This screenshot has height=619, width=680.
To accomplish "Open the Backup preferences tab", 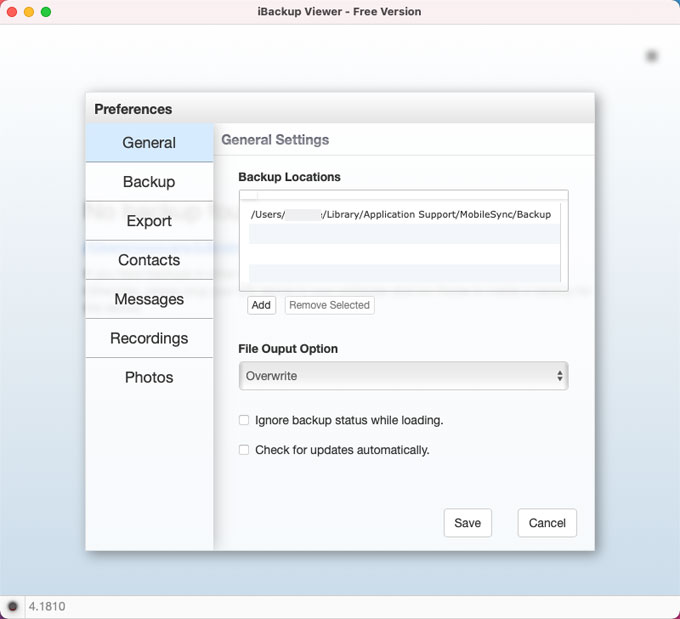I will click(149, 182).
